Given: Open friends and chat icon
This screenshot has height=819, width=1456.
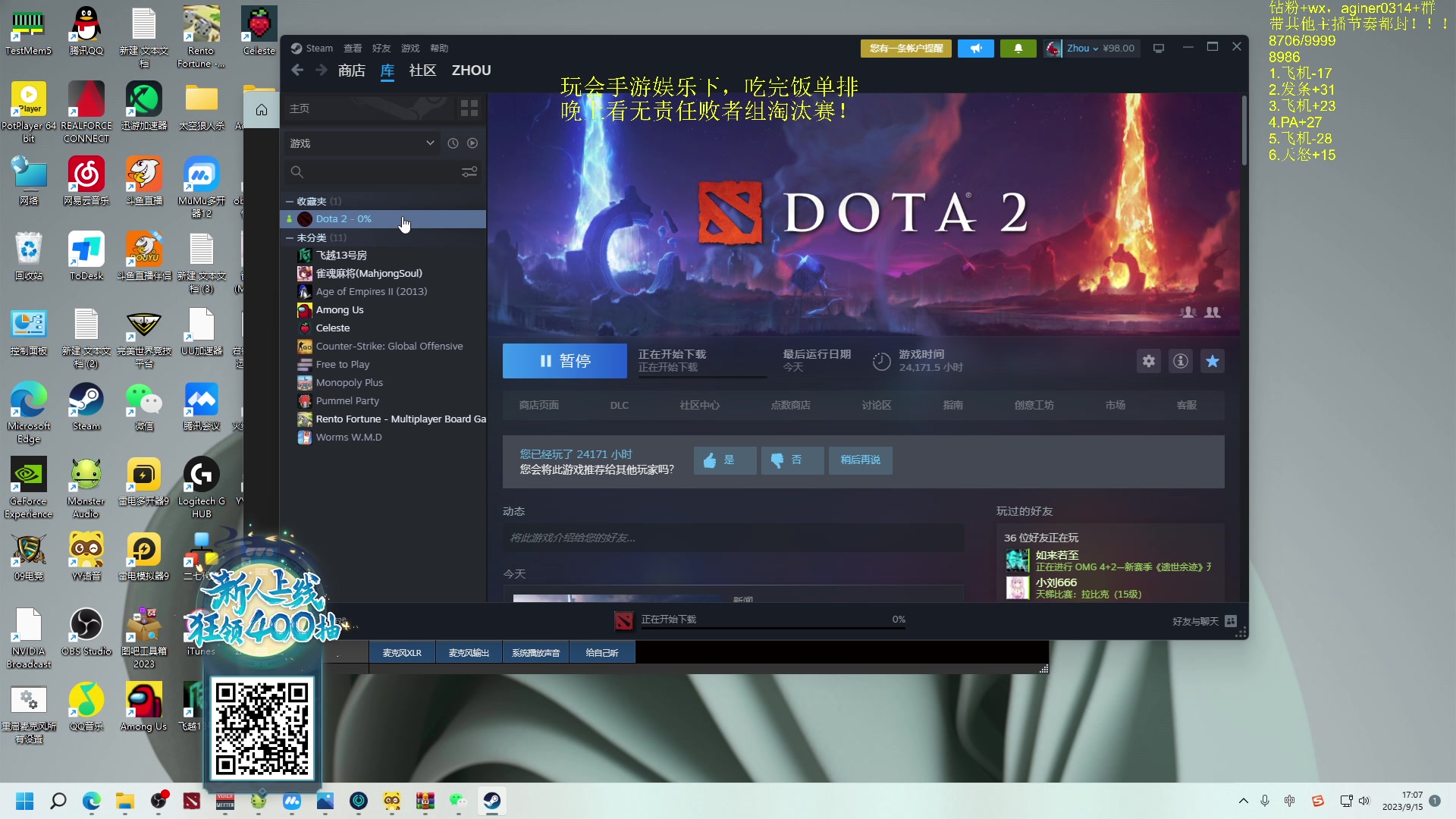Looking at the screenshot, I should pyautogui.click(x=1231, y=621).
